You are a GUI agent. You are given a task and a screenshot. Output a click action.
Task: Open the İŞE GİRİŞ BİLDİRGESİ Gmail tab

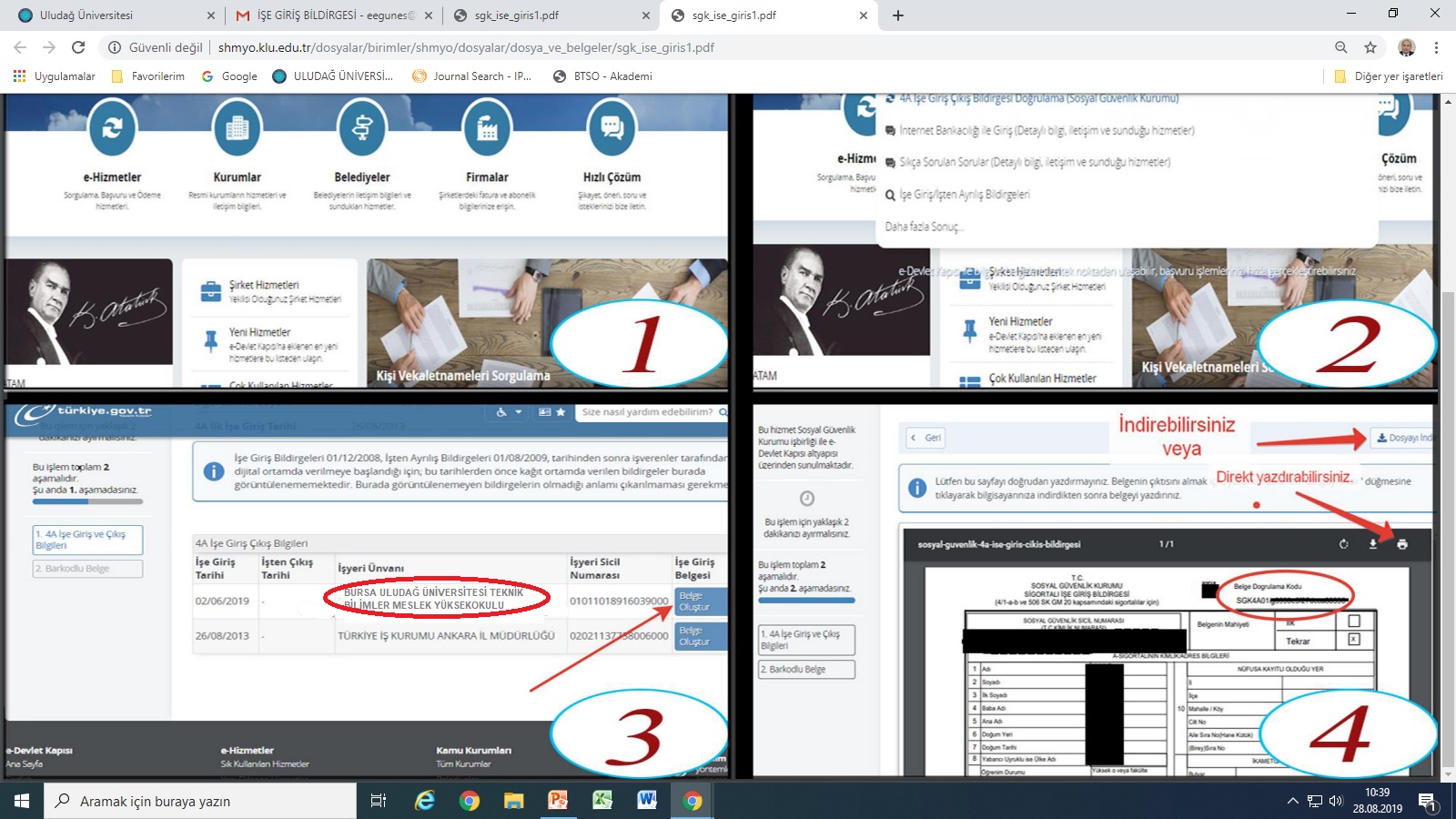pyautogui.click(x=324, y=15)
